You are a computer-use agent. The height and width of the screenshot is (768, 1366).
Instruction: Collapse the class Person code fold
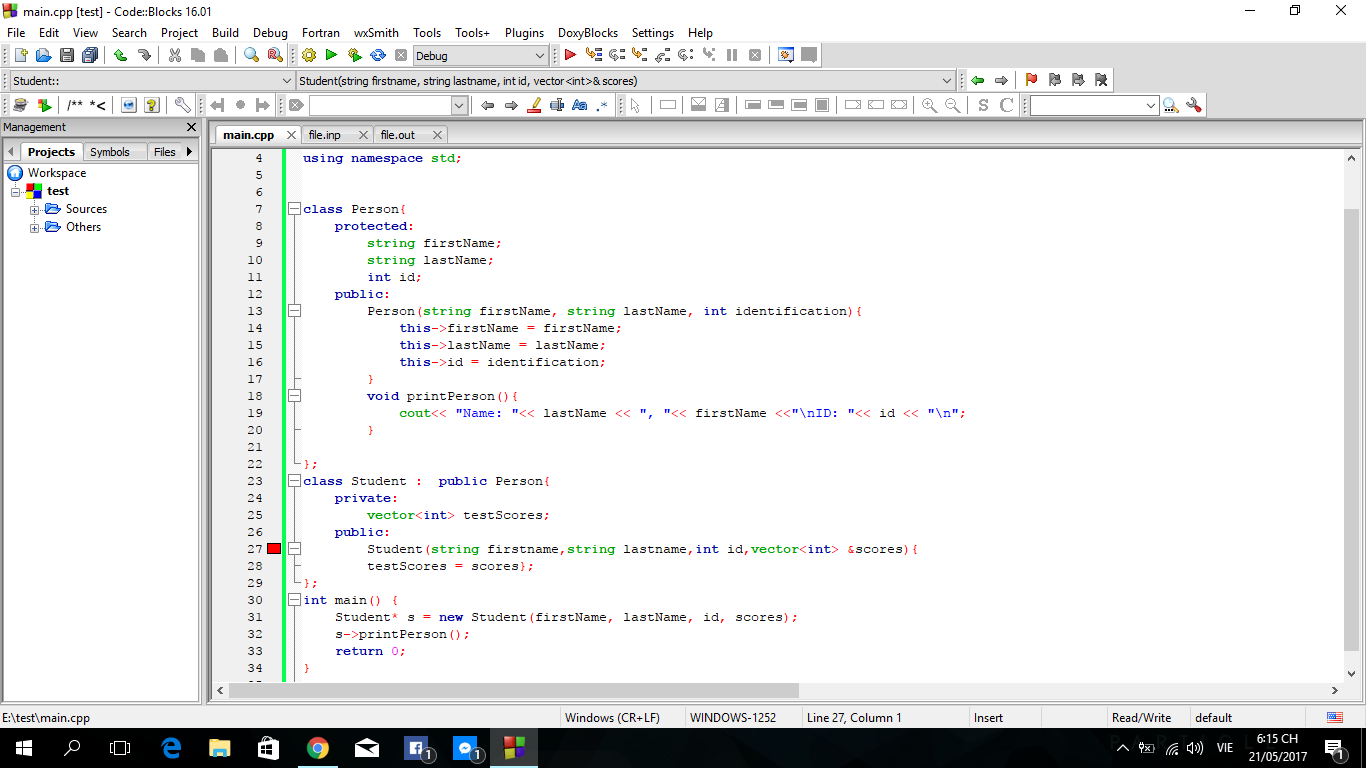[x=294, y=209]
